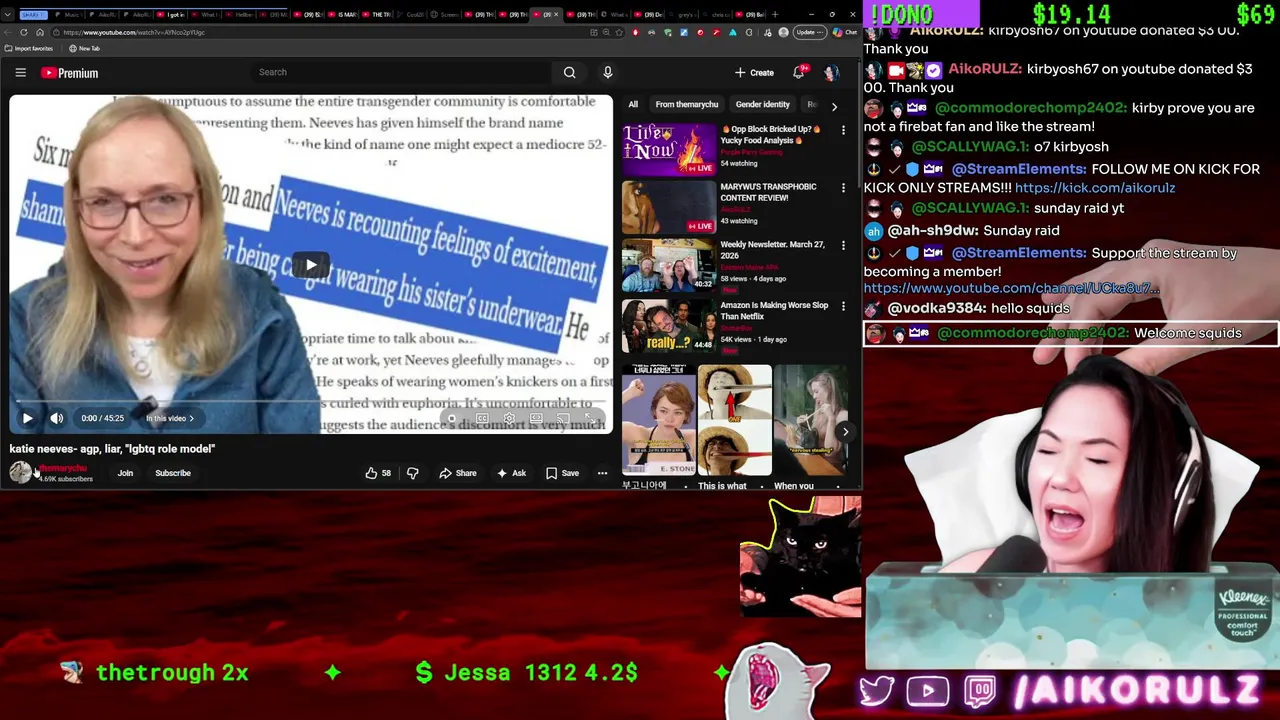Screen dimensions: 1280x720
Task: Toggle closed captions in the player
Action: (x=482, y=419)
